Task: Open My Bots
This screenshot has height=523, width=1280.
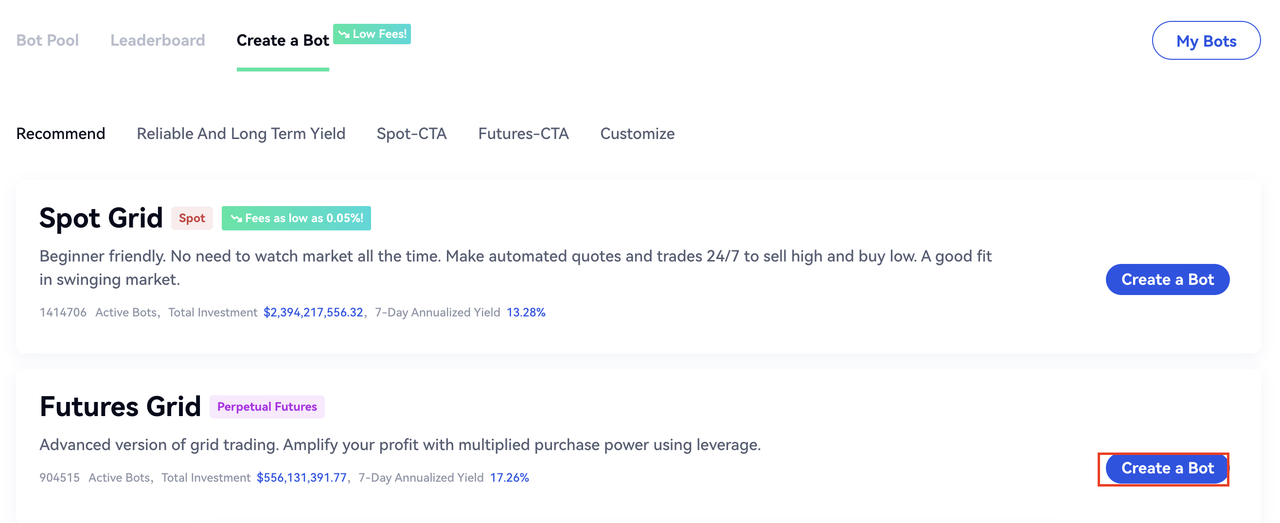Action: 1205,41
